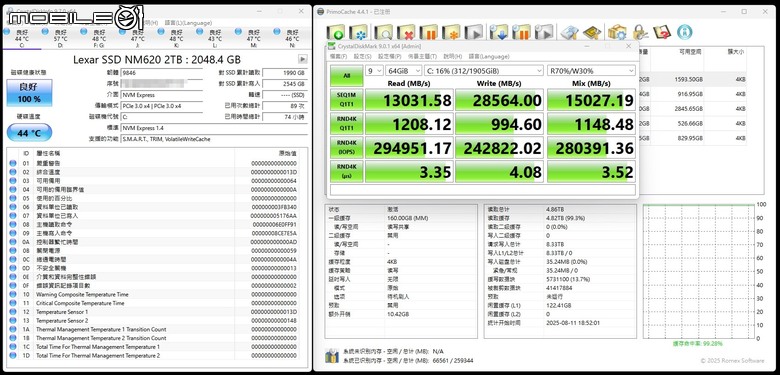Click next-disk arrow beside Lexar SSD title
The width and height of the screenshot is (780, 375).
302,59
